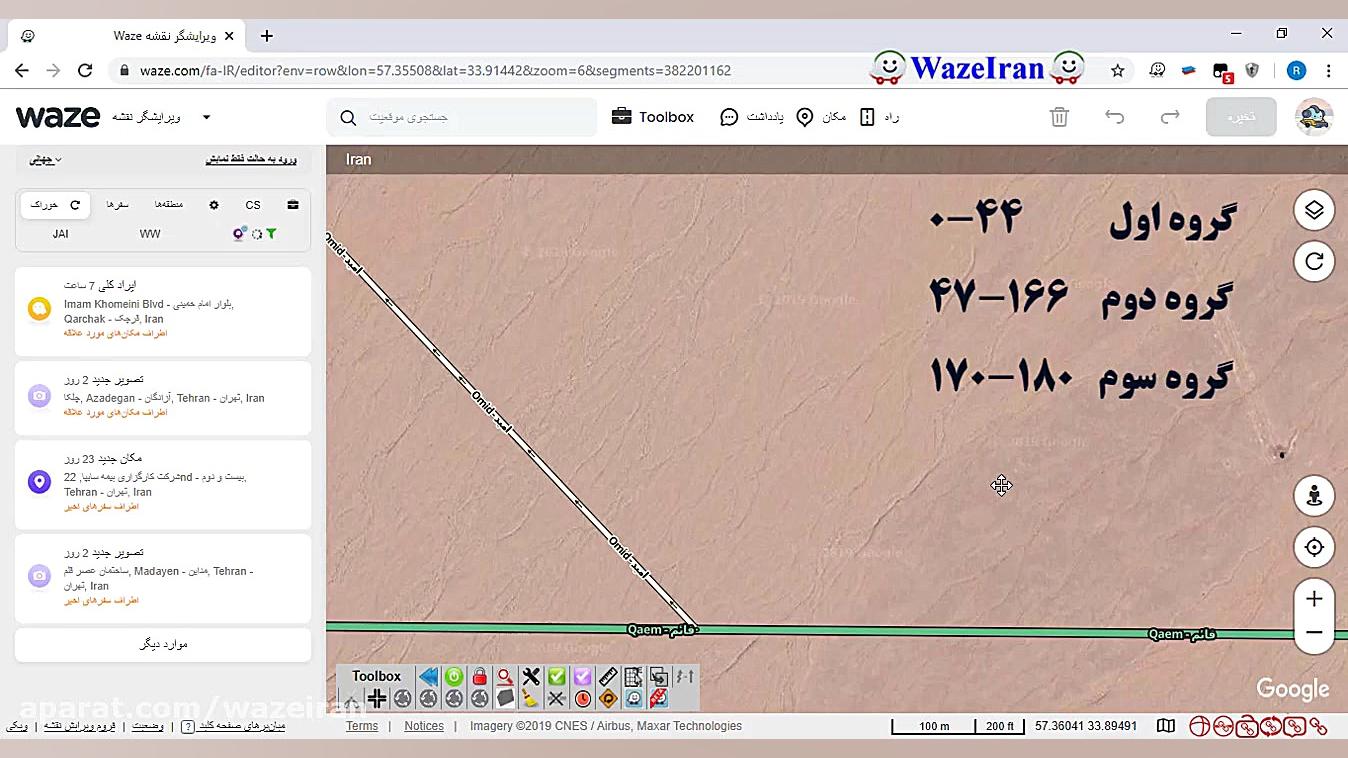The image size is (1348, 758).
Task: Click the purple checkmark Toolbox icon
Action: click(x=582, y=677)
